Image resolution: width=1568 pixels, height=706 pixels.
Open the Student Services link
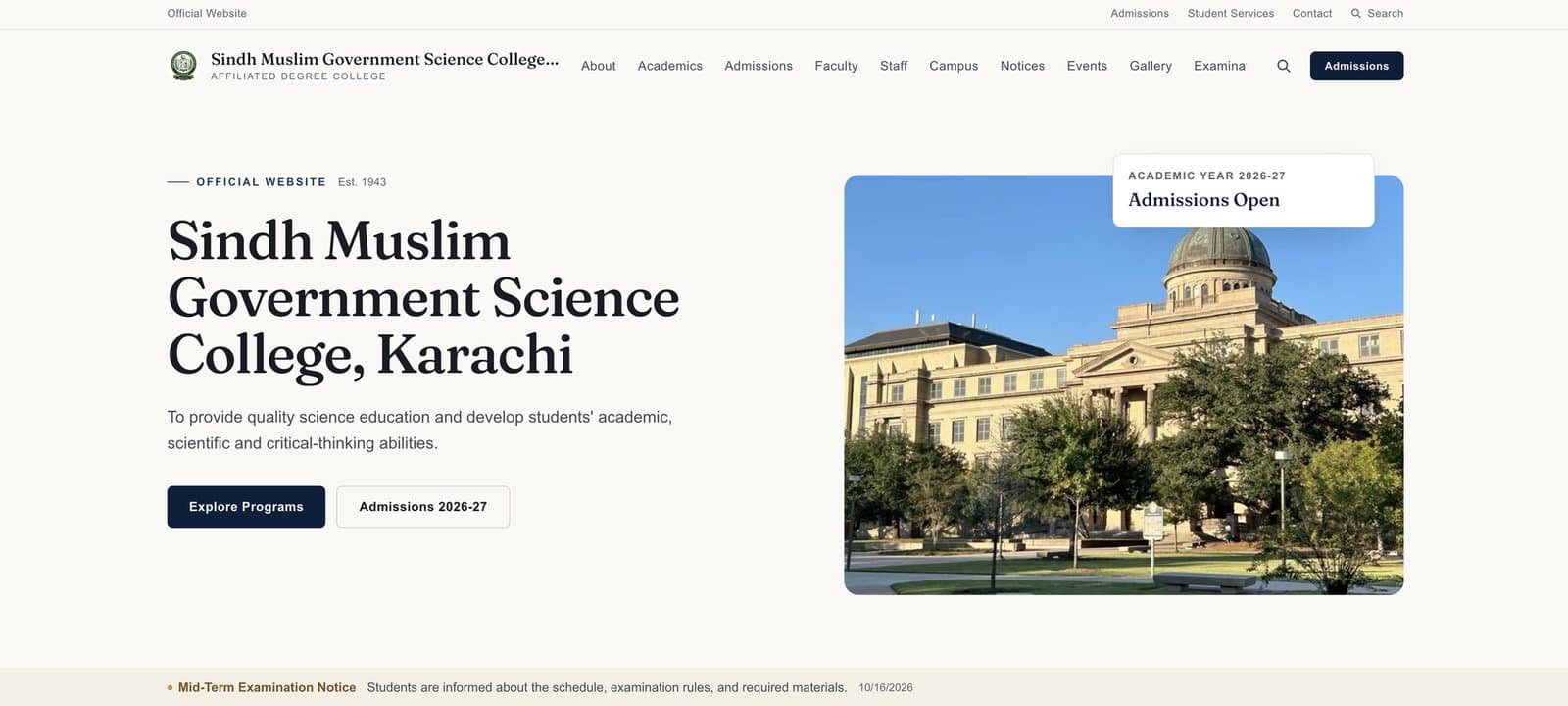(1231, 13)
